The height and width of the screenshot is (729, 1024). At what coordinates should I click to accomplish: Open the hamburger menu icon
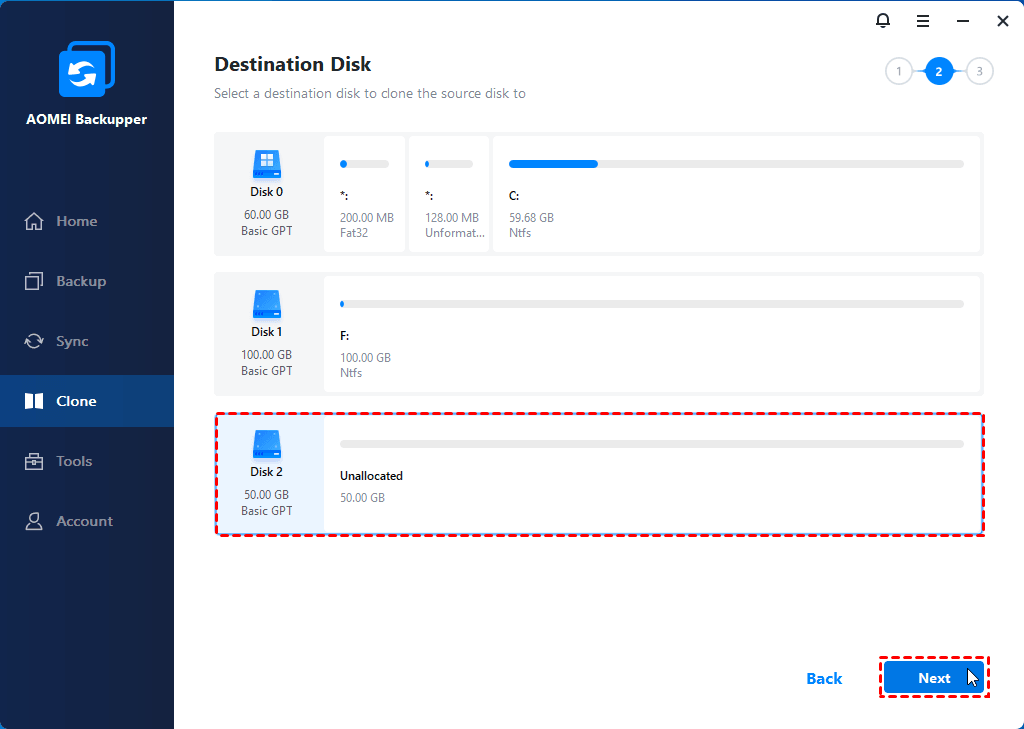(923, 22)
